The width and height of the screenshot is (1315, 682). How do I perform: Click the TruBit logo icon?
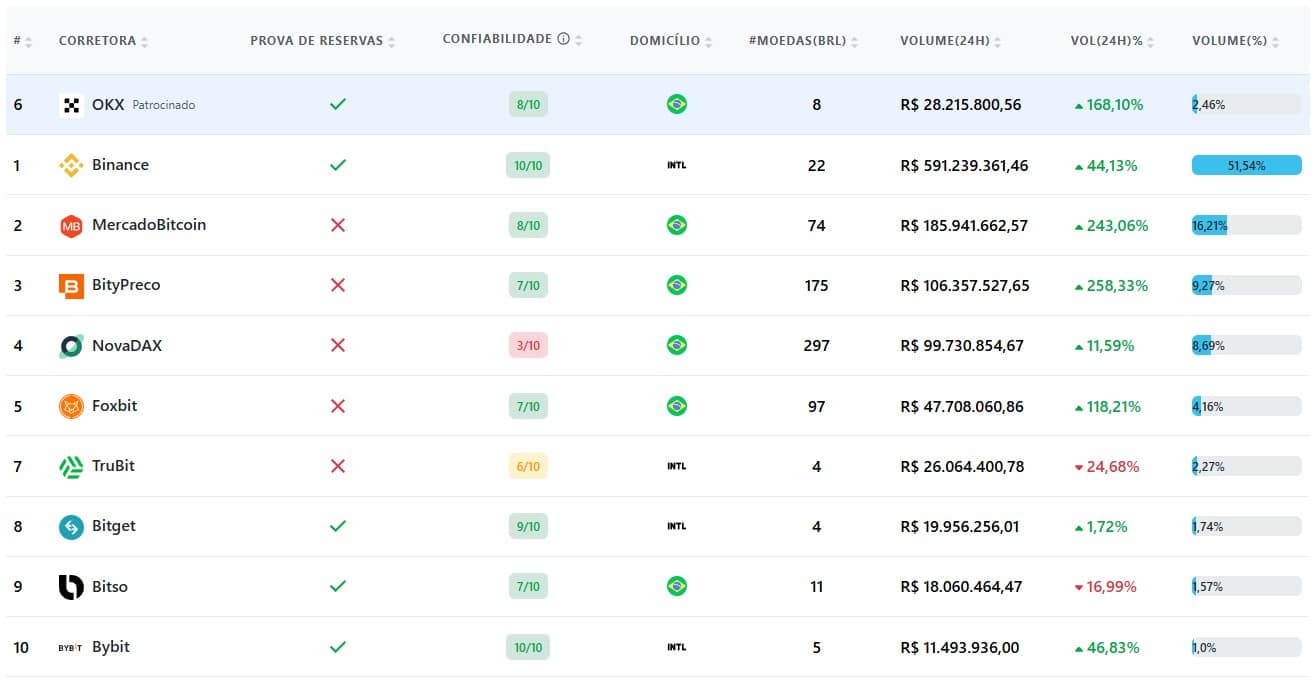pyautogui.click(x=71, y=466)
